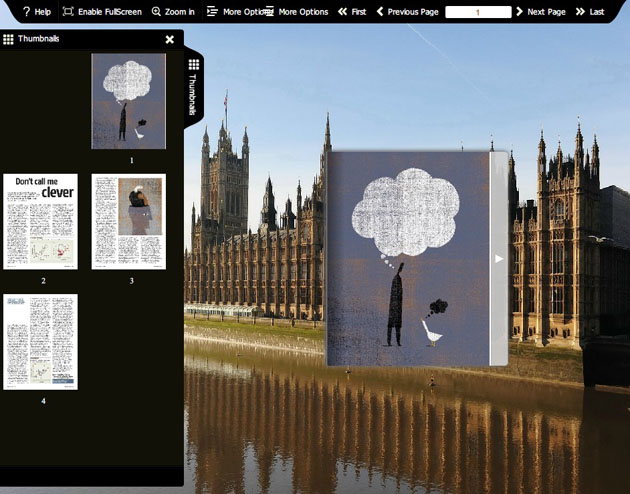
Task: Close the Thumbnails panel
Action: coord(170,39)
